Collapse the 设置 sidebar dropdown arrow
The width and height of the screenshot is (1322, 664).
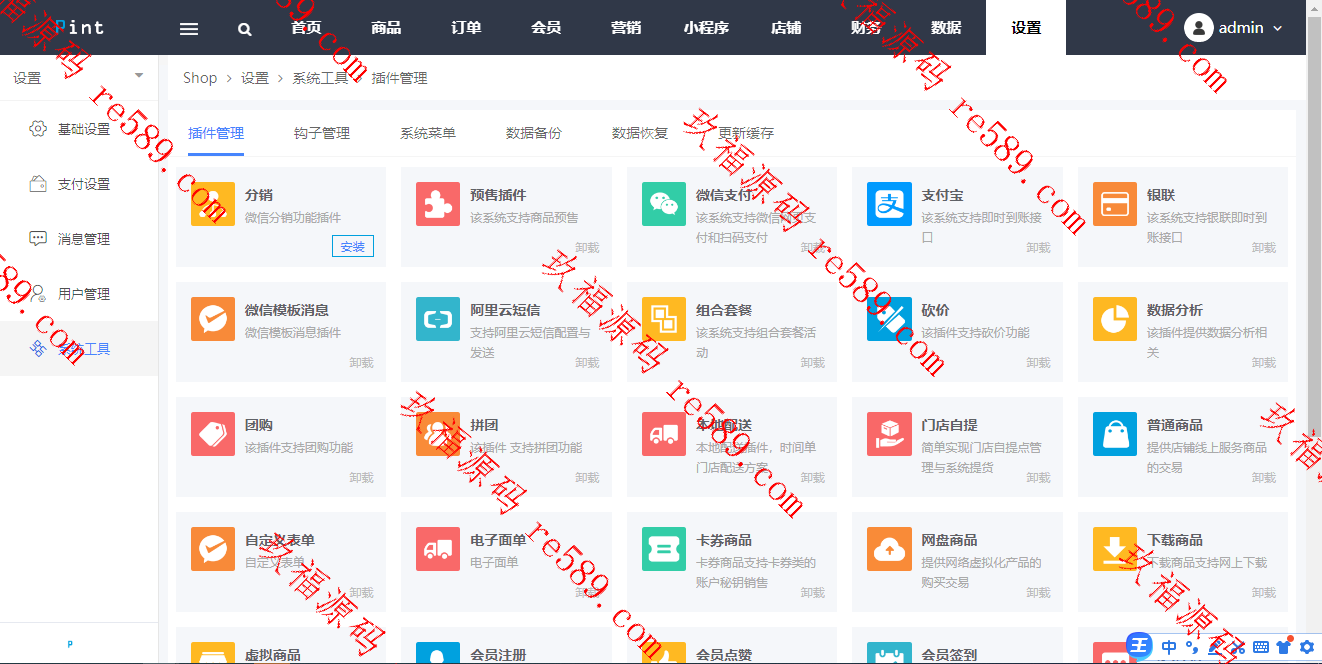139,76
